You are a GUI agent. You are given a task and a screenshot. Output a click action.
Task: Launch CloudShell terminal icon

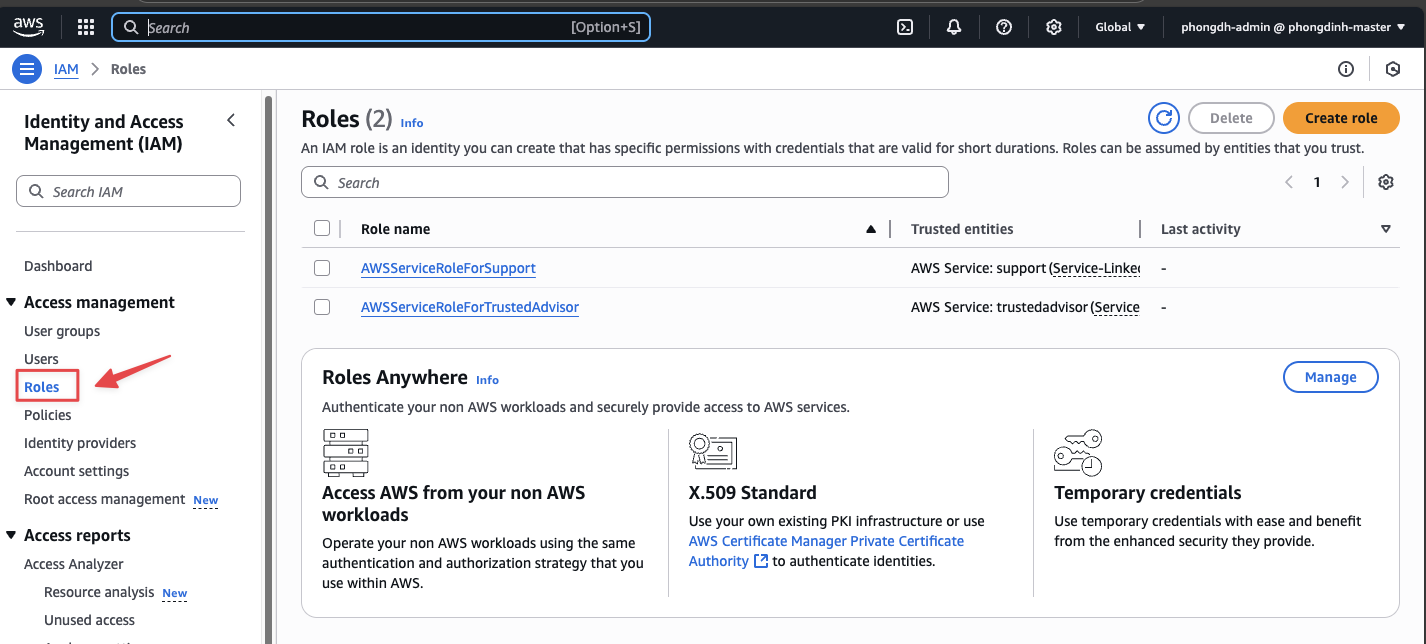[x=904, y=27]
